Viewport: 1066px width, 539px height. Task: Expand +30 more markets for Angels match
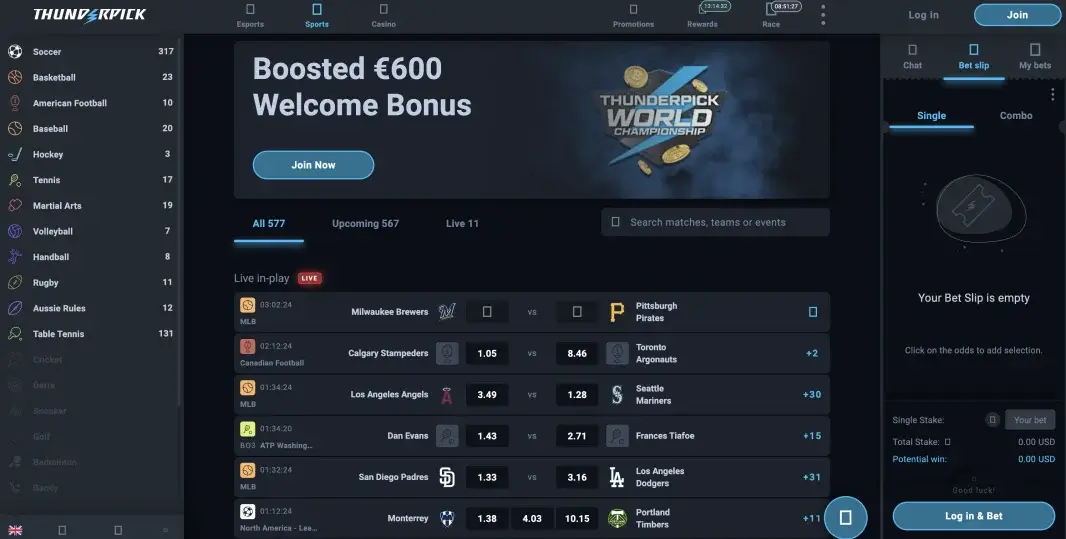pyautogui.click(x=812, y=395)
